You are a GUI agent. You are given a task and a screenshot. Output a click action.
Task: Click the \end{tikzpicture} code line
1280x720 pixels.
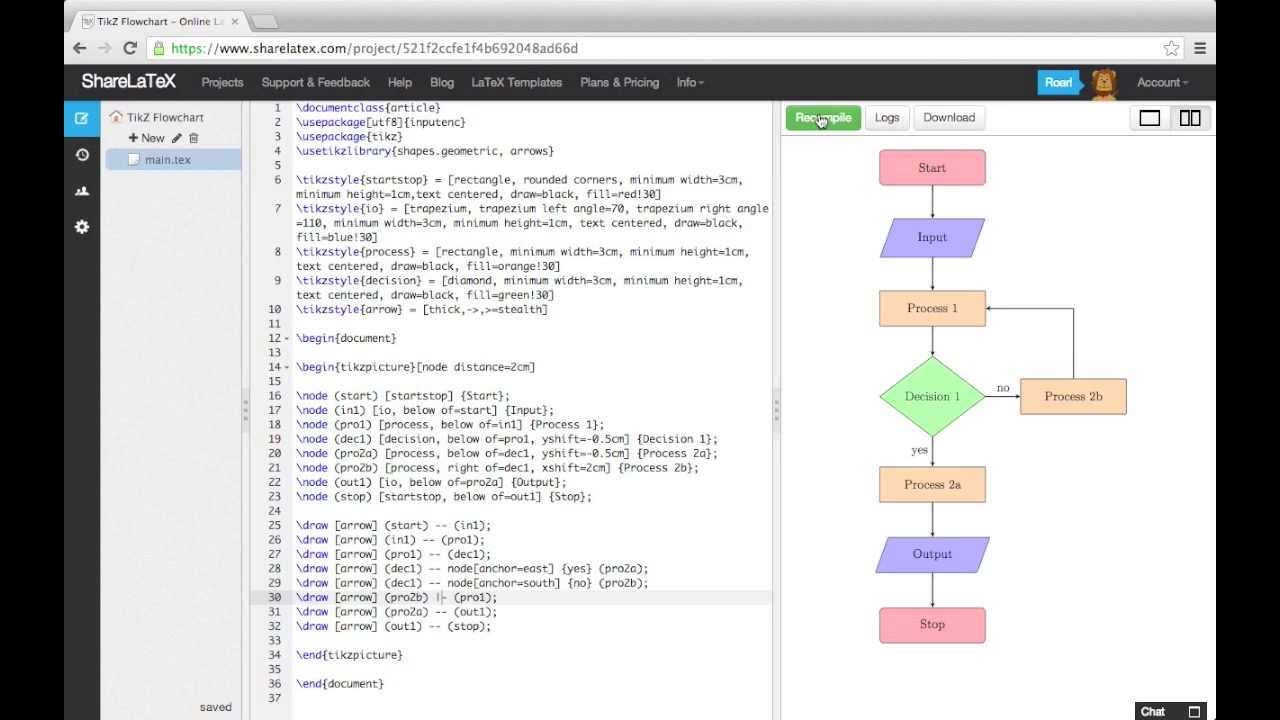(349, 655)
